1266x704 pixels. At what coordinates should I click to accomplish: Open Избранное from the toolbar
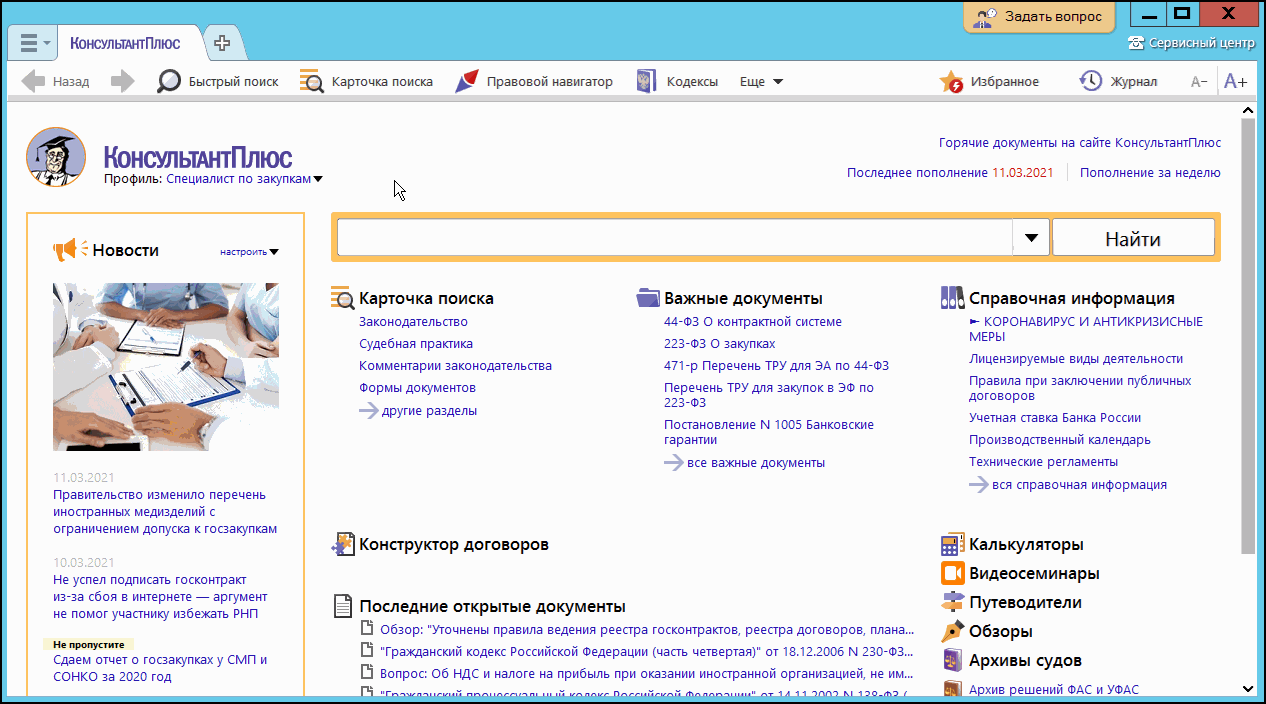click(989, 82)
